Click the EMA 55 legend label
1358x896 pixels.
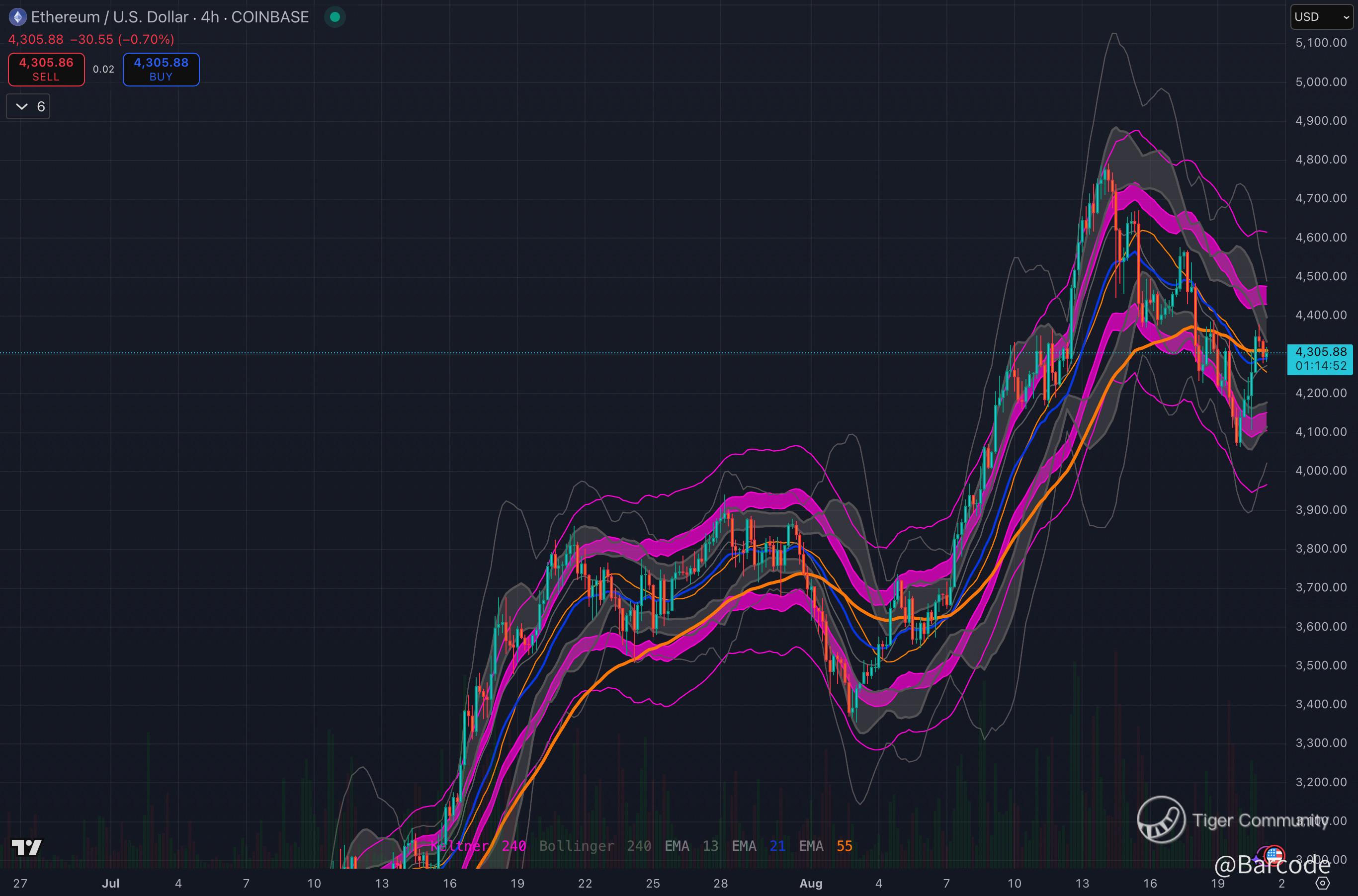tap(825, 846)
